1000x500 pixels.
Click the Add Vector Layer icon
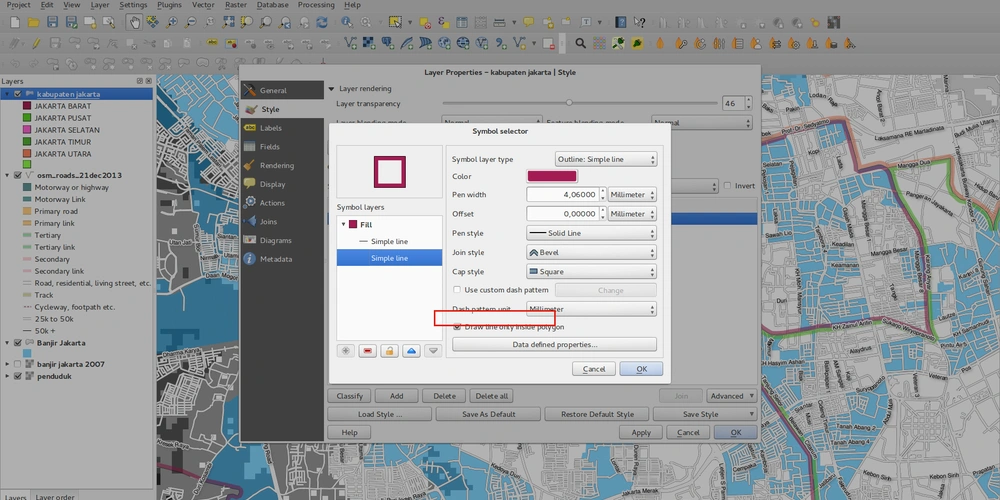[349, 43]
